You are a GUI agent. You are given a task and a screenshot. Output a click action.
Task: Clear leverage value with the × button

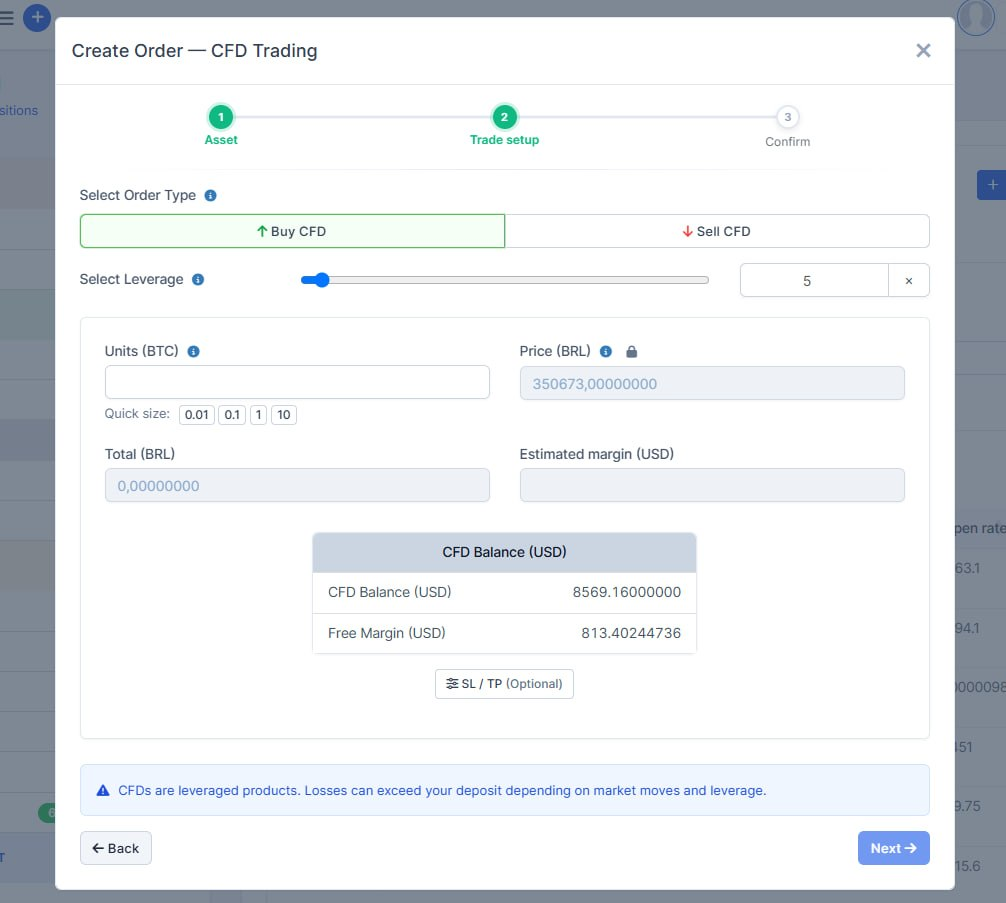pos(908,280)
